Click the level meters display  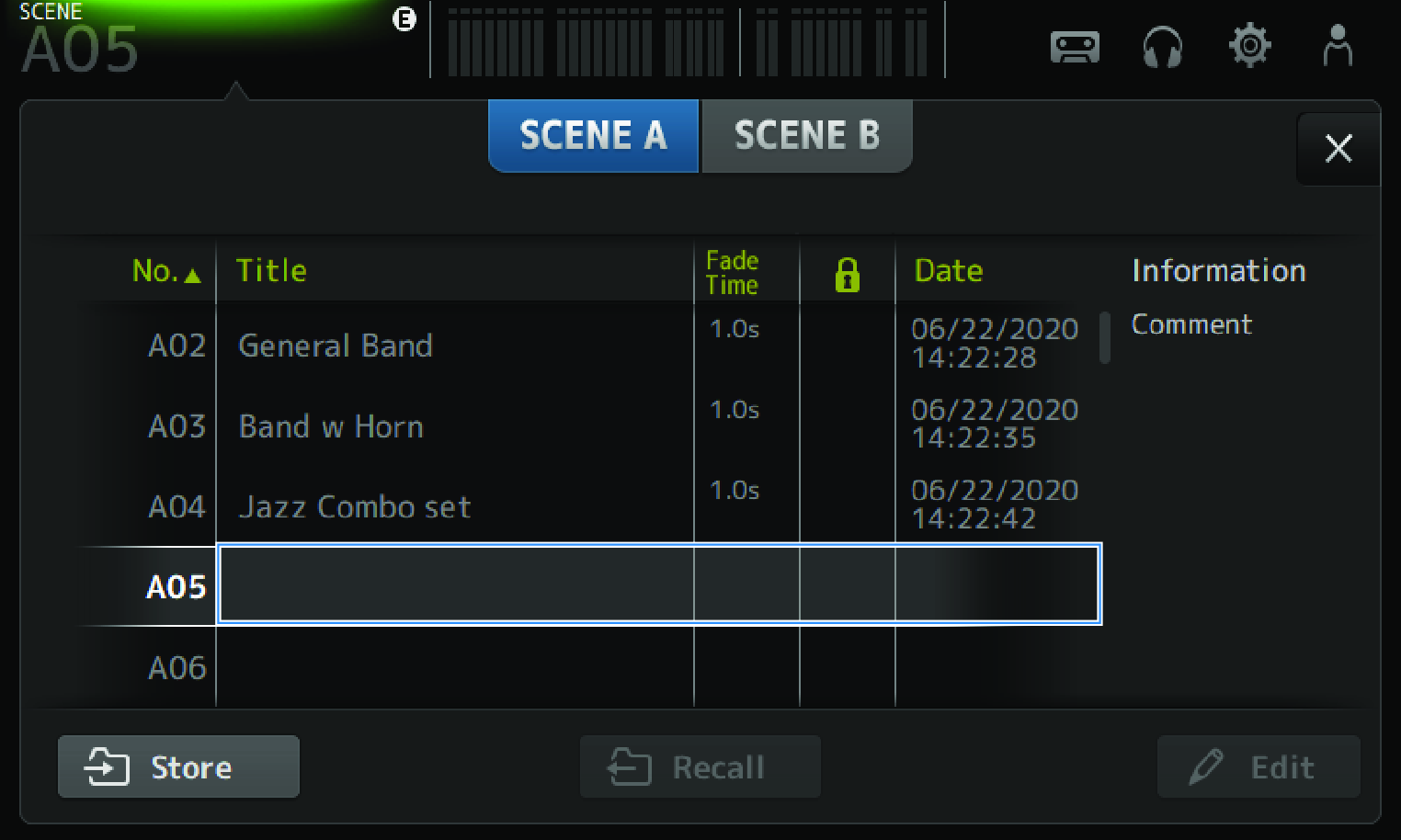click(687, 42)
